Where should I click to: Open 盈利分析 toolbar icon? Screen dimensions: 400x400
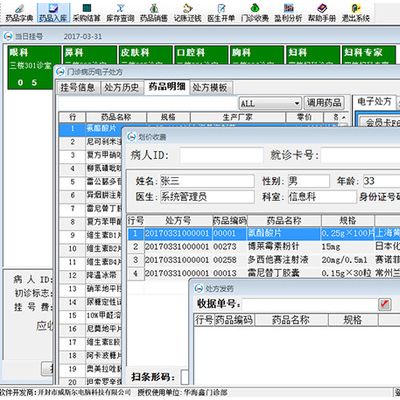point(288,13)
